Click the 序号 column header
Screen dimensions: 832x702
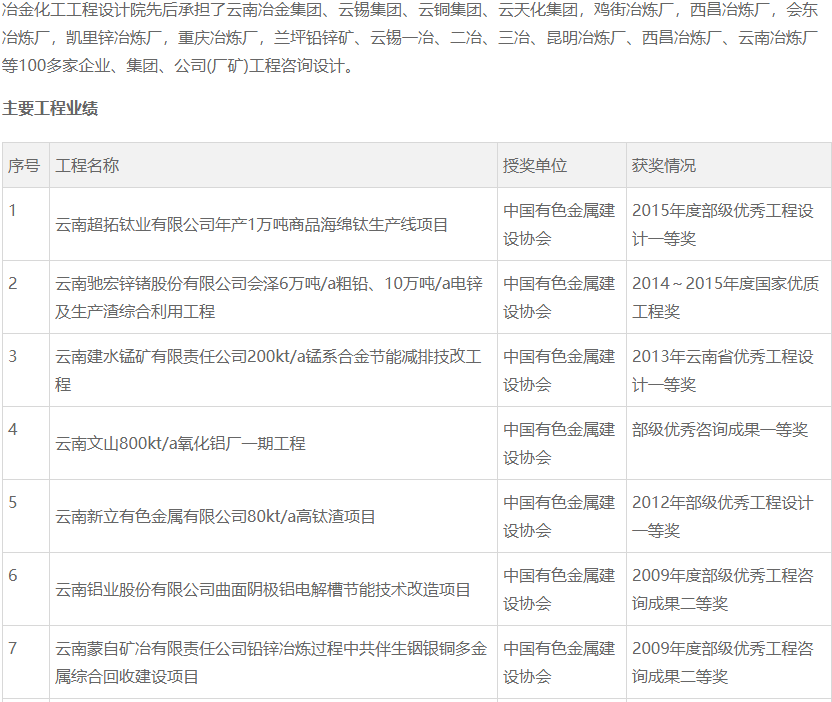24,165
